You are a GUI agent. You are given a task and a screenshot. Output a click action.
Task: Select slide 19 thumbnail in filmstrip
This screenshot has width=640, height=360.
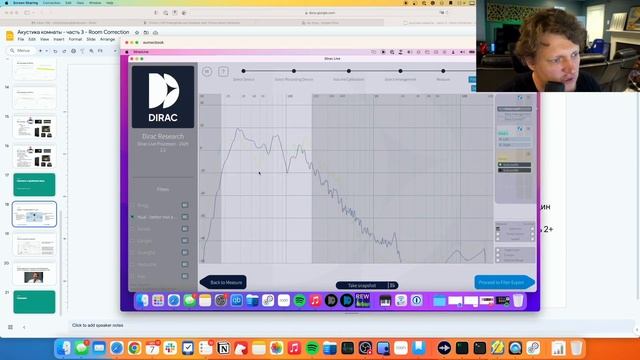click(x=34, y=244)
